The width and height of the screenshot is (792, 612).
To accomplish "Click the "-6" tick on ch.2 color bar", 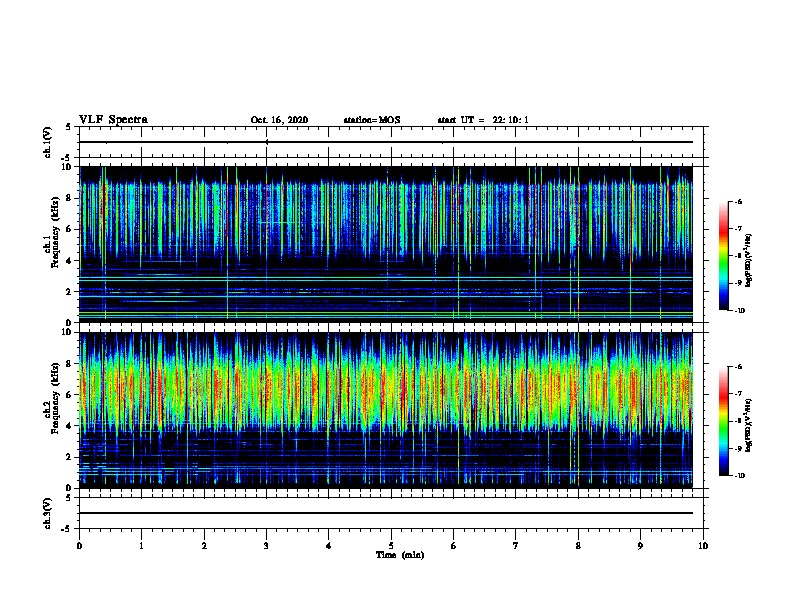I will tap(738, 367).
